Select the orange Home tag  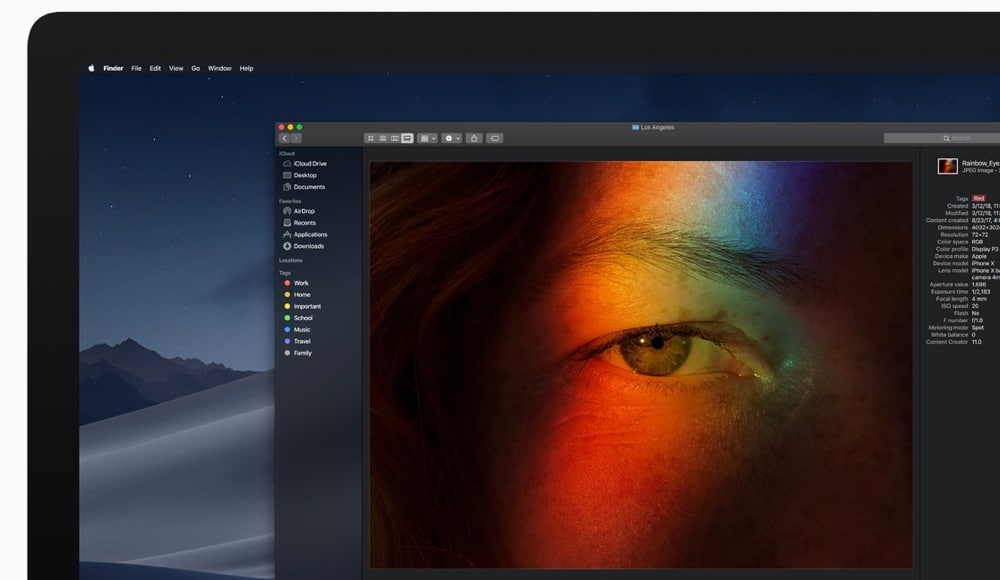point(297,295)
